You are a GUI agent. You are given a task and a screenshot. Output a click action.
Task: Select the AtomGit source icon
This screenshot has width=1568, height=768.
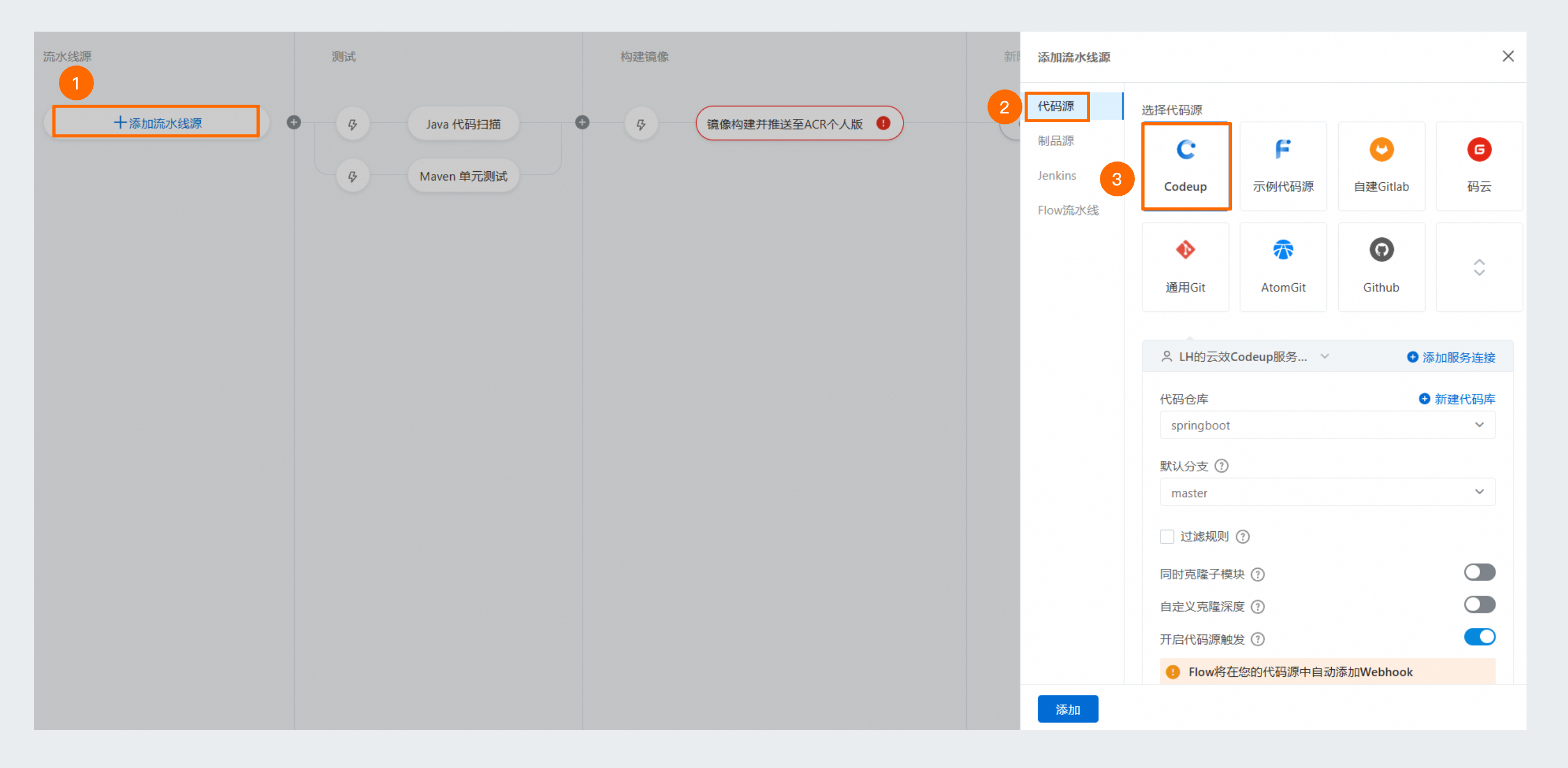pos(1283,250)
